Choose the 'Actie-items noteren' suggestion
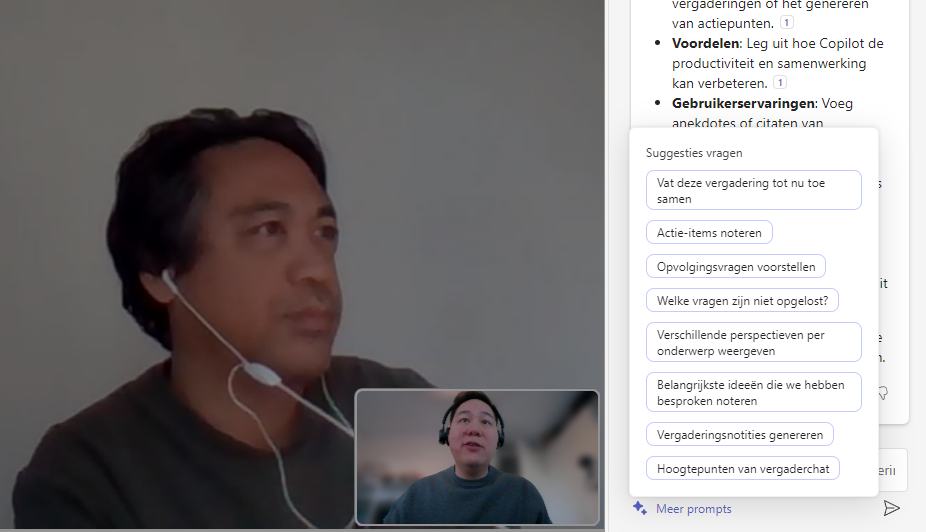 tap(709, 233)
